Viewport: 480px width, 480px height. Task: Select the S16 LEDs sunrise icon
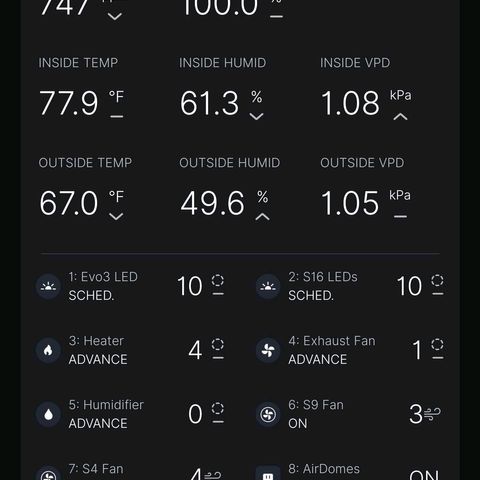[268, 286]
